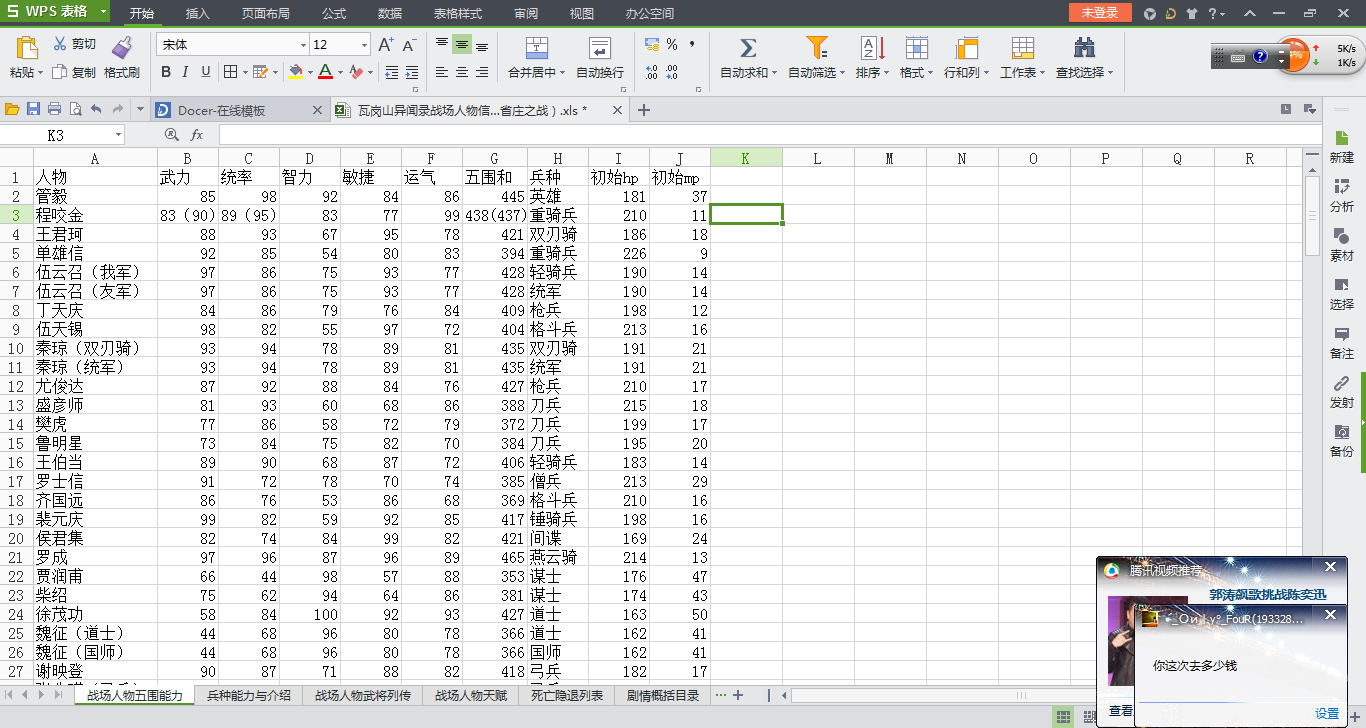
Task: Toggle Bold formatting
Action: (x=166, y=72)
